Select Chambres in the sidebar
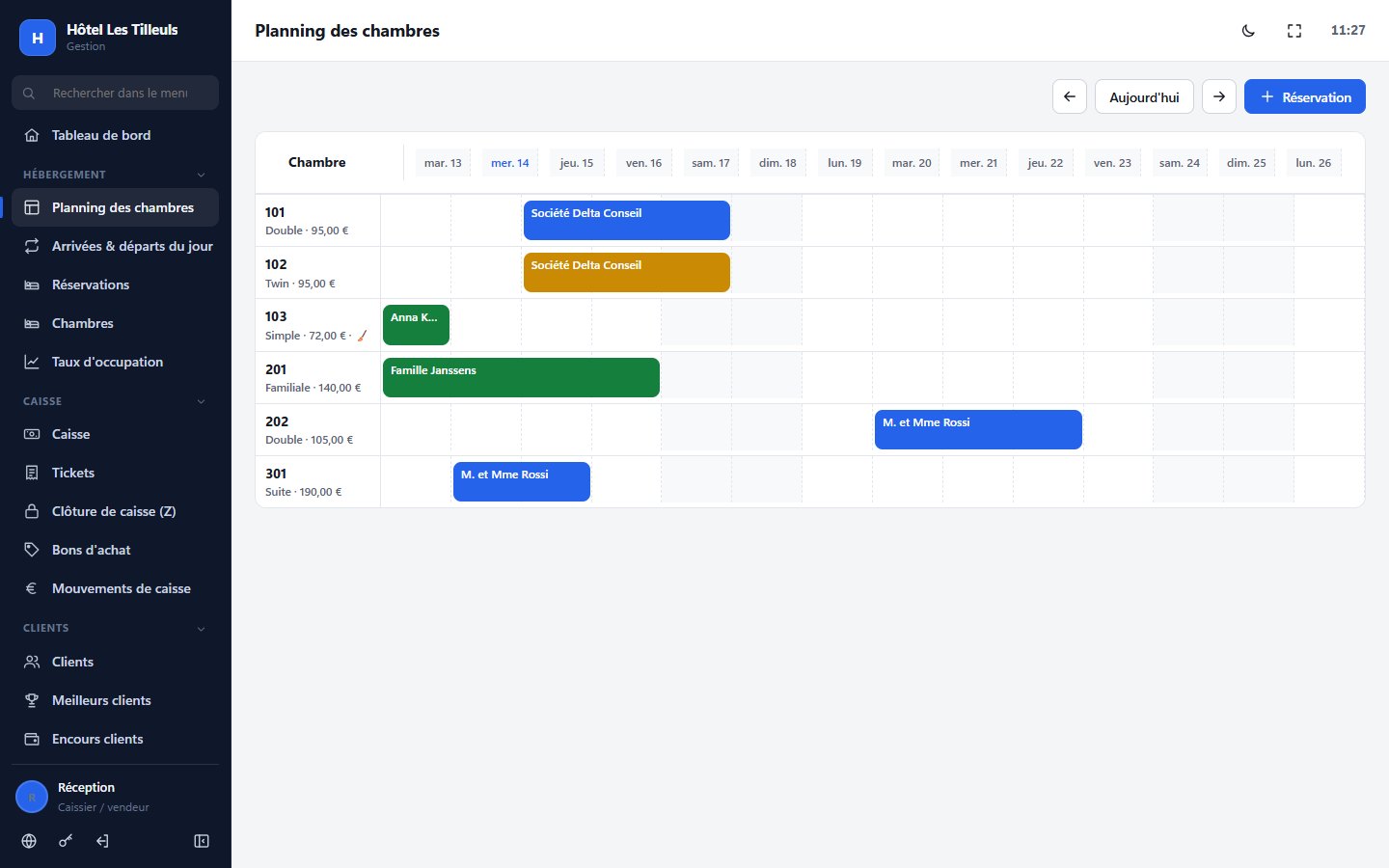 point(115,323)
